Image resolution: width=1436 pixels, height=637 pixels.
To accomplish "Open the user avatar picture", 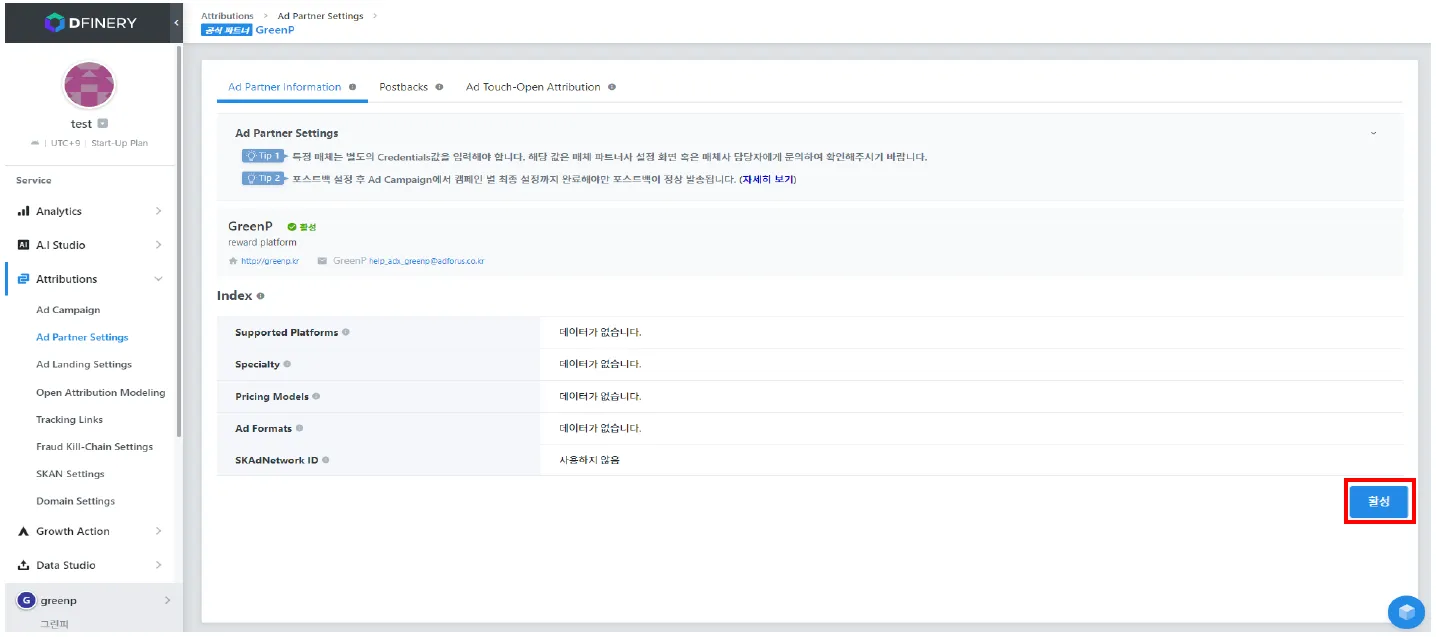I will [90, 85].
